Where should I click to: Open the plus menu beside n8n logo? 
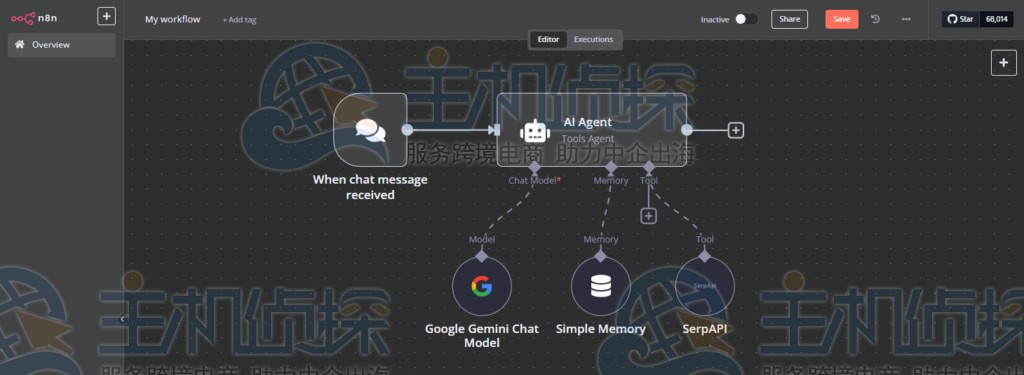pyautogui.click(x=106, y=16)
